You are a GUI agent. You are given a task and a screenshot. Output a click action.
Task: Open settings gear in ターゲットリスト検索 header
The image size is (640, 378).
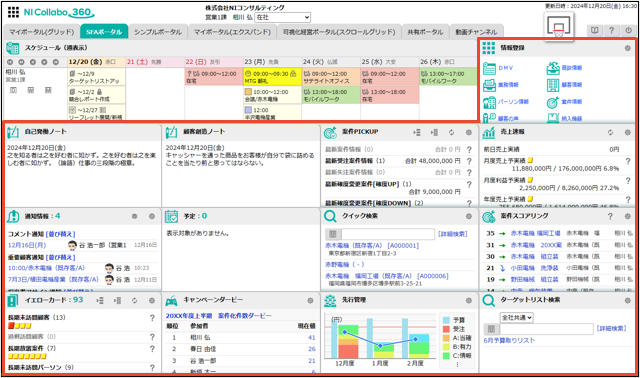(627, 300)
